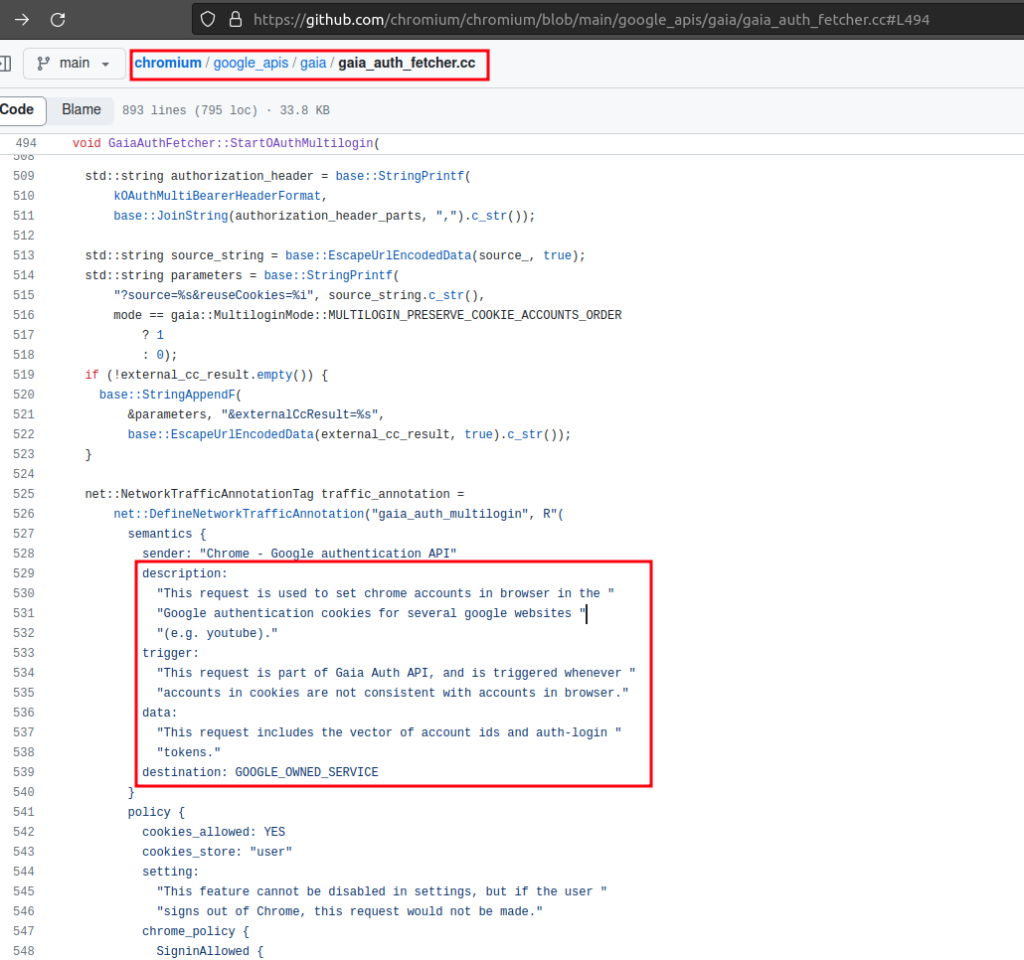
Task: Select line number 539
Action: pyautogui.click(x=24, y=772)
